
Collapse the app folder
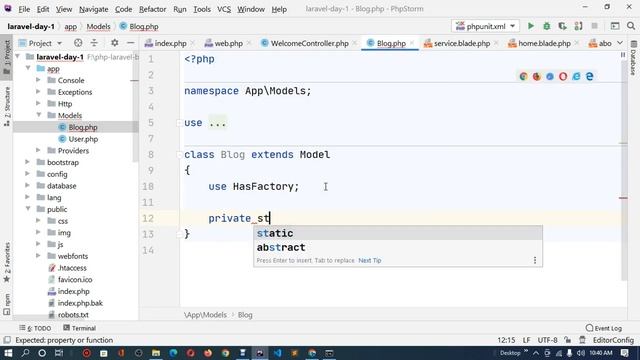(29, 69)
